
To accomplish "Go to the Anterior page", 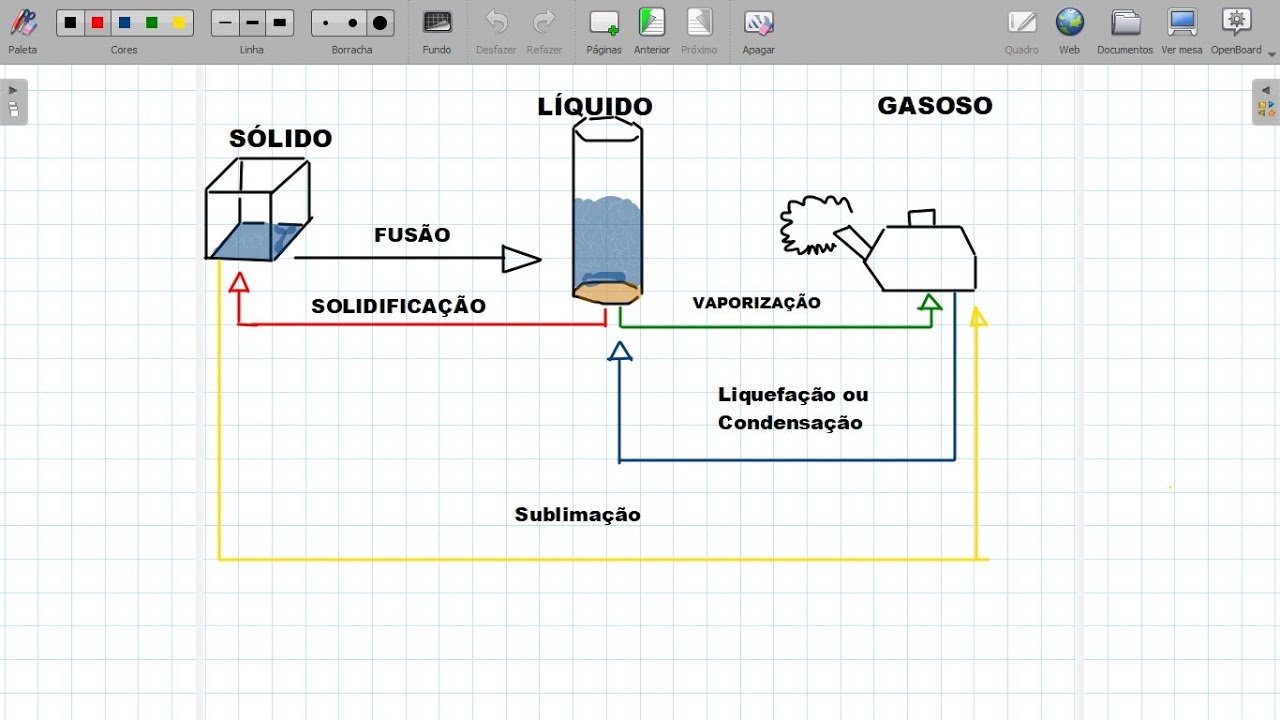I will 652,29.
